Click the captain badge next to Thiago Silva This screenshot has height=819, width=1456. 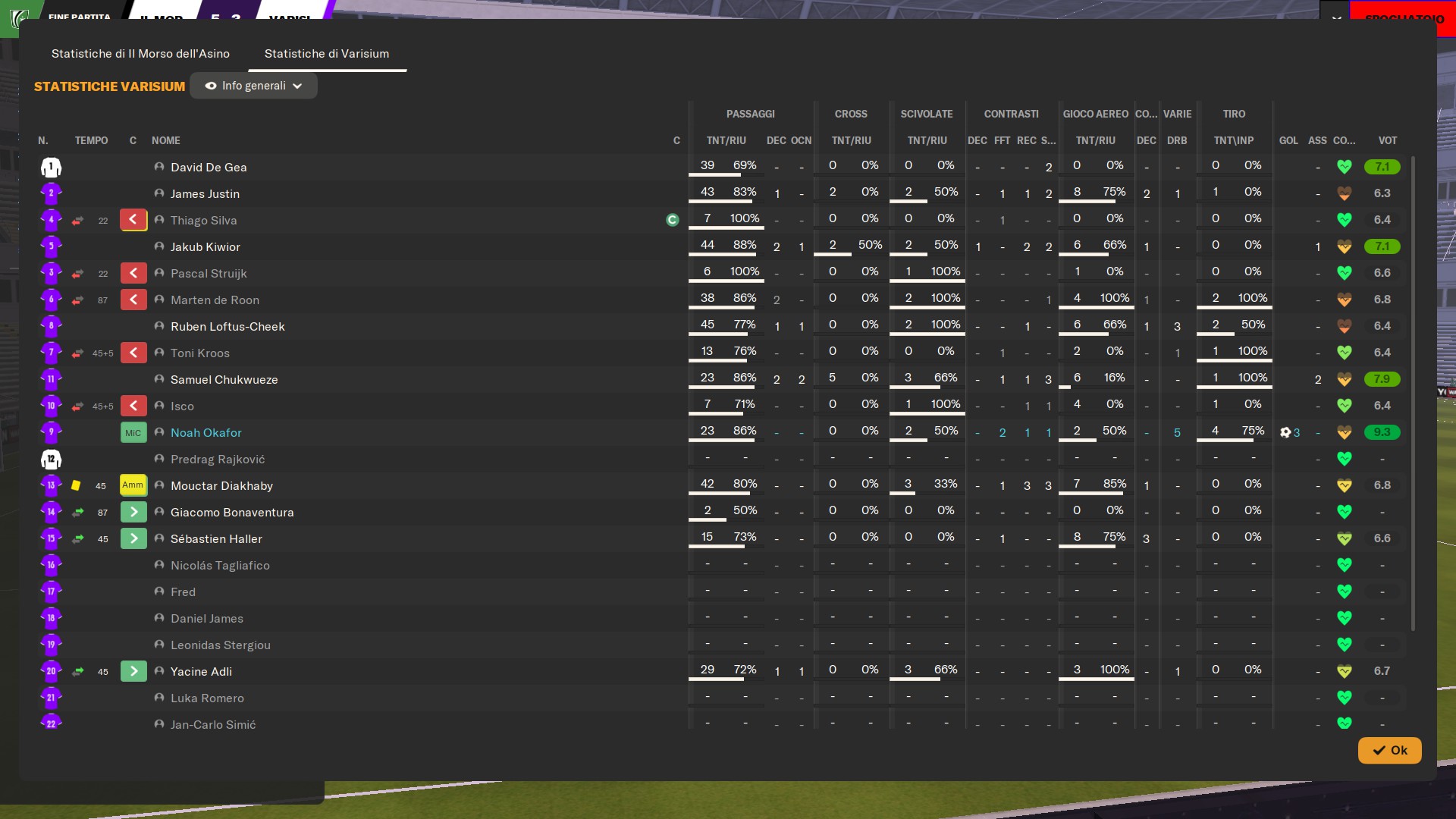[672, 220]
